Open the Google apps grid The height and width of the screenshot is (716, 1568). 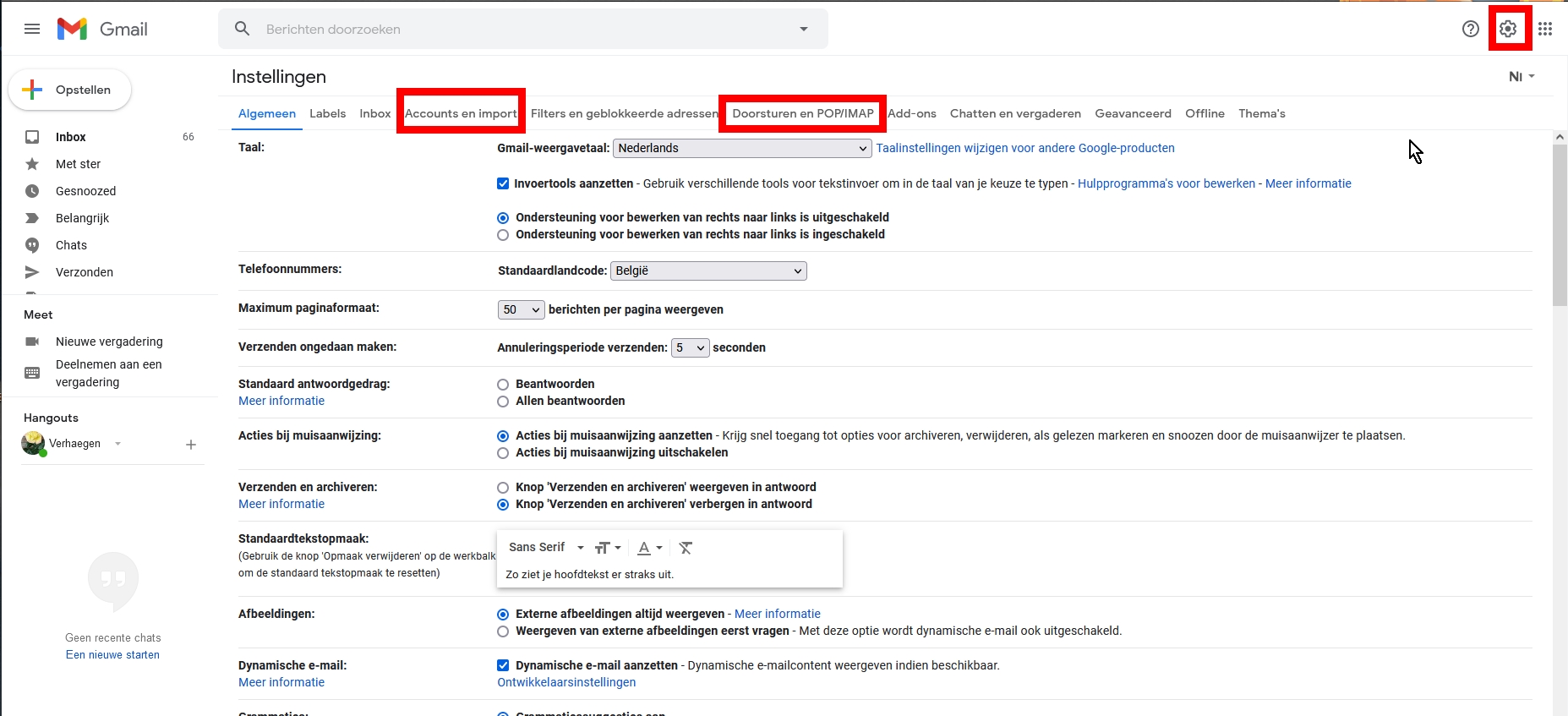point(1545,29)
